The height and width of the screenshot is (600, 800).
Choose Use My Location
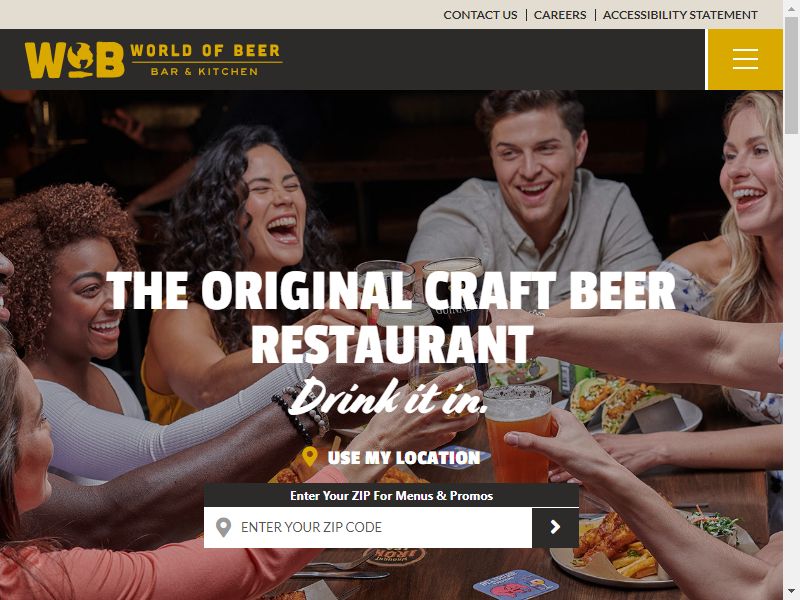[x=404, y=458]
